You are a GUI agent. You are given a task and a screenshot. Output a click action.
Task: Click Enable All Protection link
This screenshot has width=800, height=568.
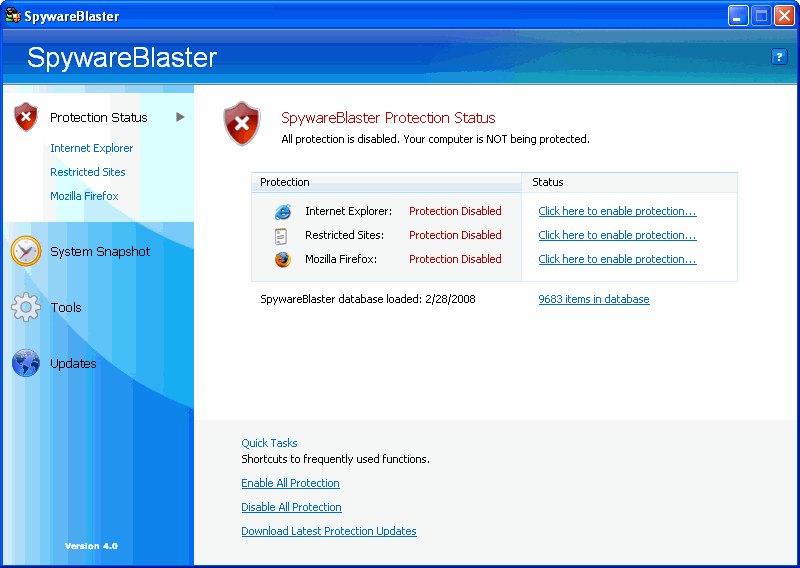(x=290, y=484)
